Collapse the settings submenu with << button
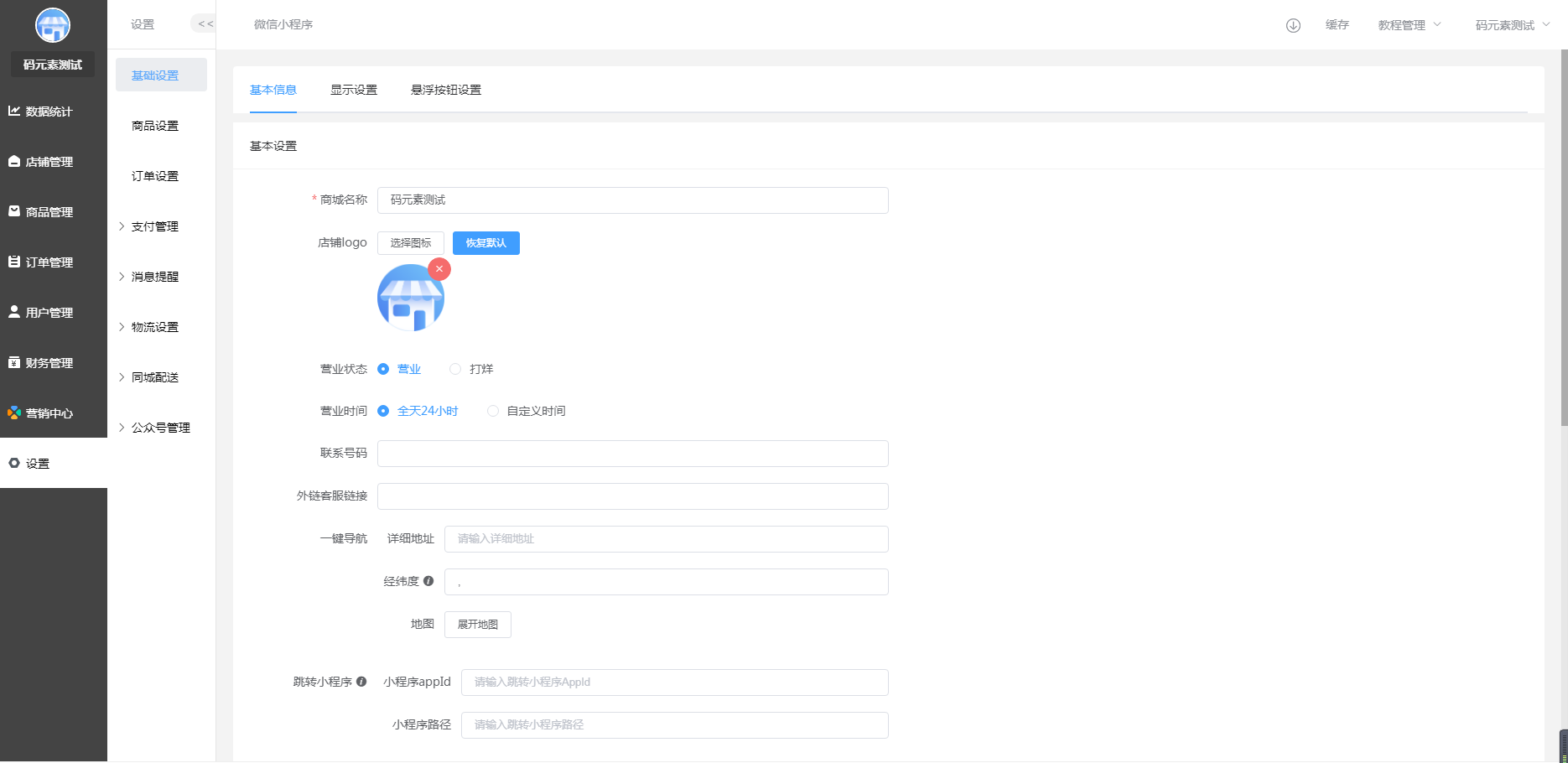Screen dimensions: 1568x763 (205, 23)
